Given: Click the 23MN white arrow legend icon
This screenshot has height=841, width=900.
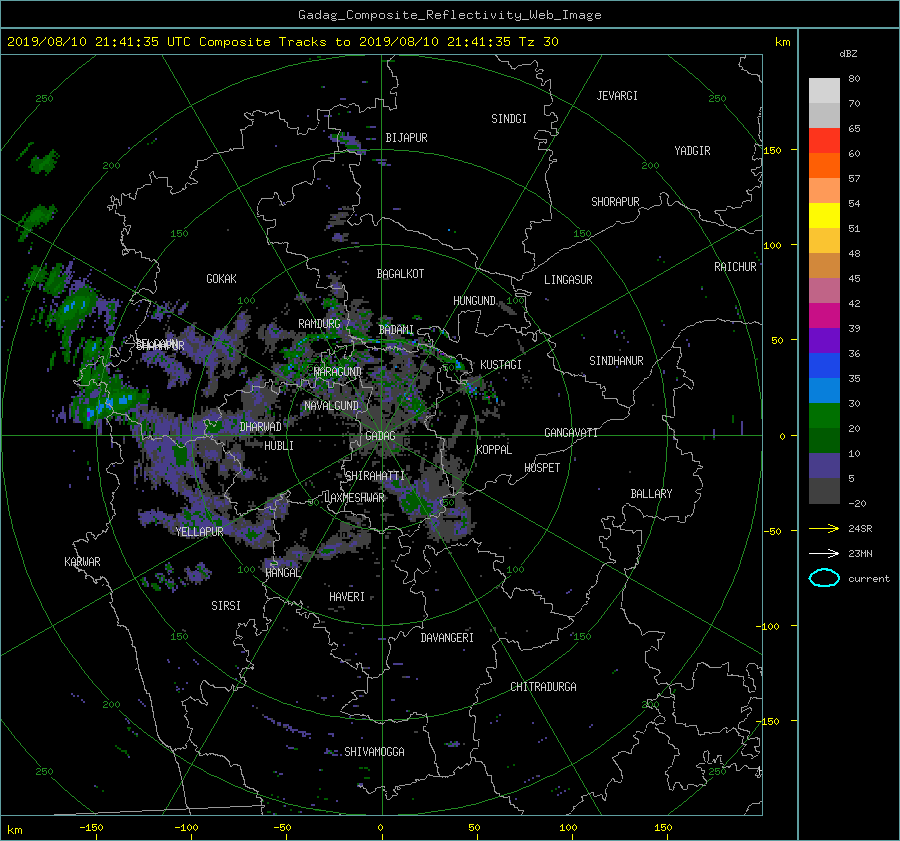Looking at the screenshot, I should tap(824, 553).
